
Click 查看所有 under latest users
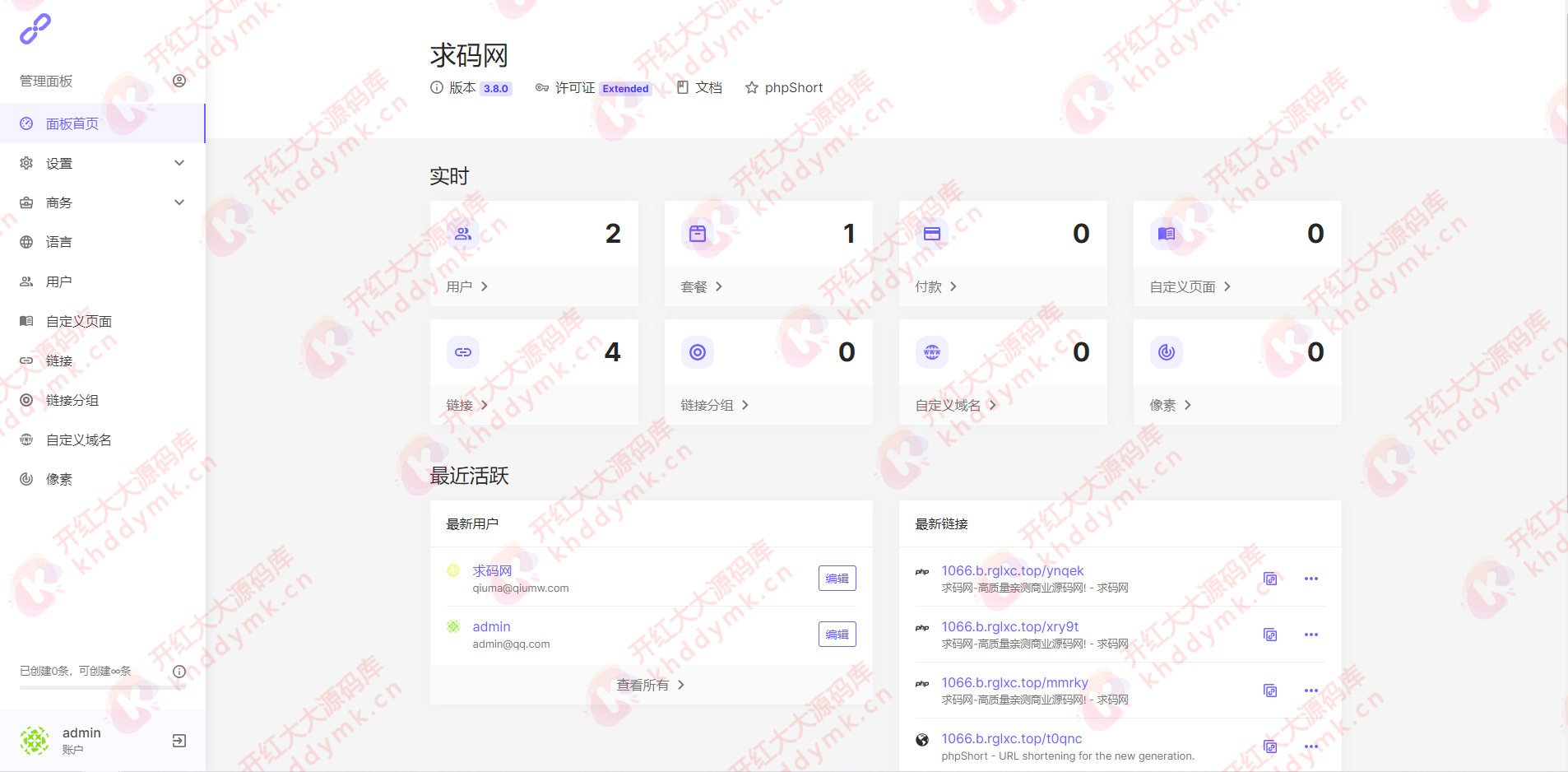tap(651, 685)
